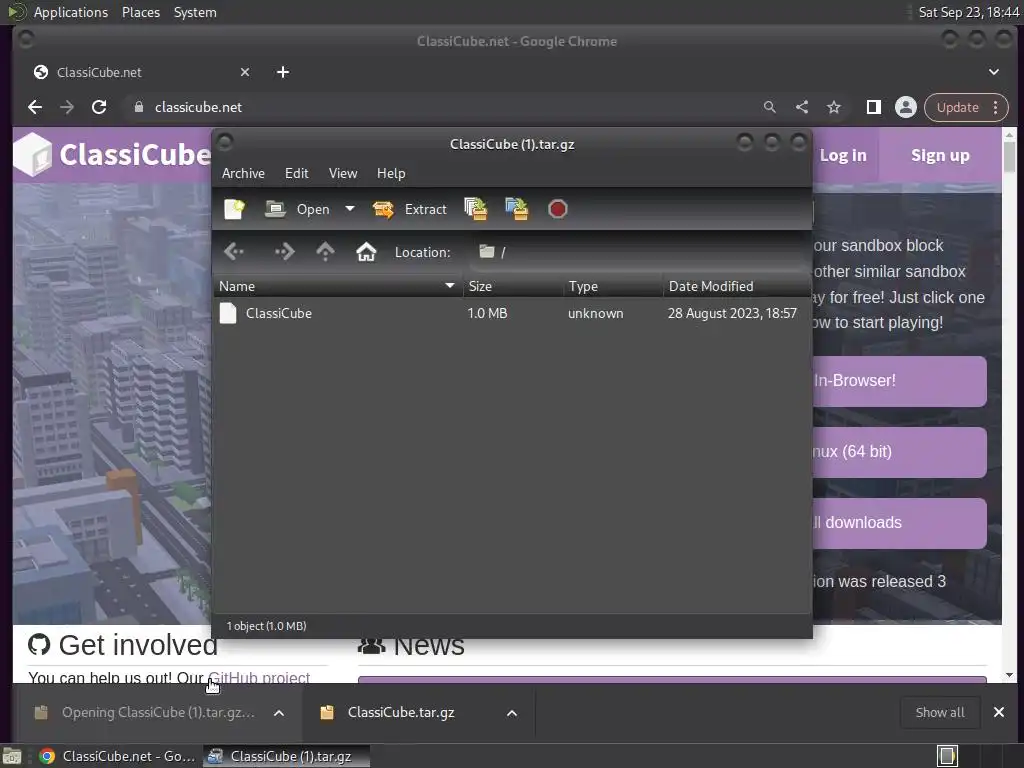Close the ClassiCube.net tab
Image resolution: width=1024 pixels, height=768 pixels.
point(245,72)
